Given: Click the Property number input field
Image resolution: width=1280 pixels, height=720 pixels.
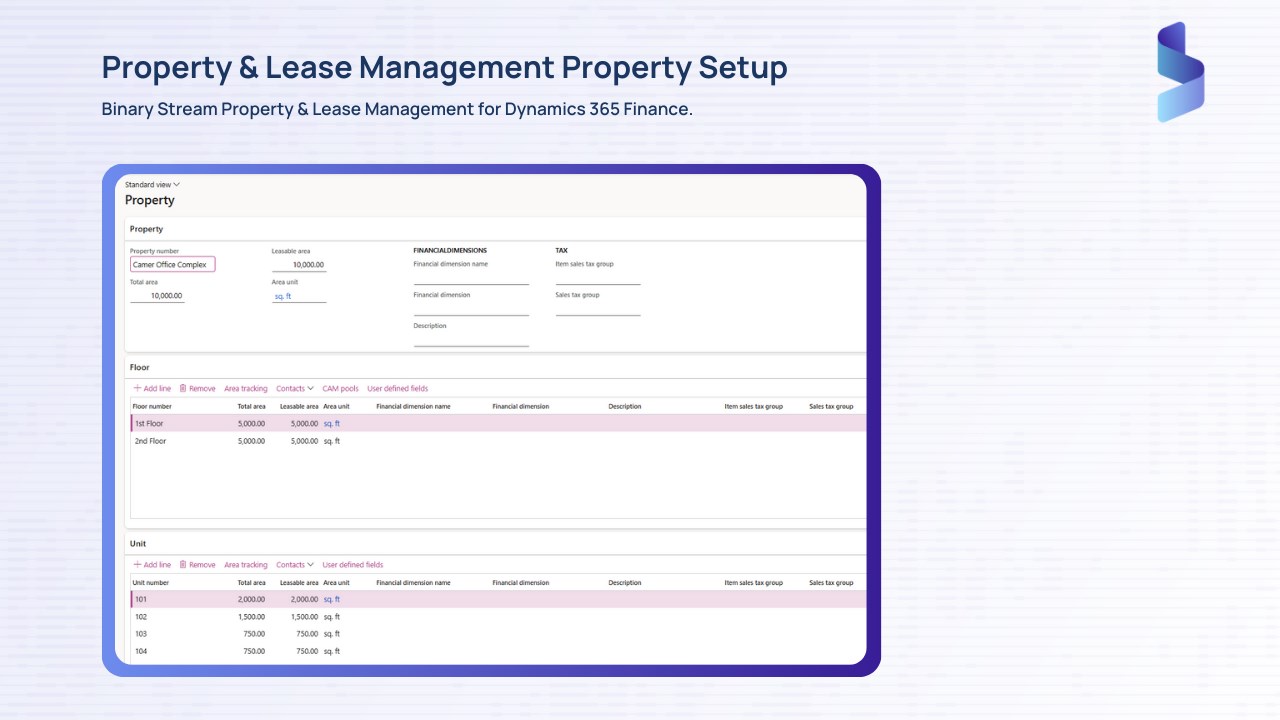Looking at the screenshot, I should point(172,265).
